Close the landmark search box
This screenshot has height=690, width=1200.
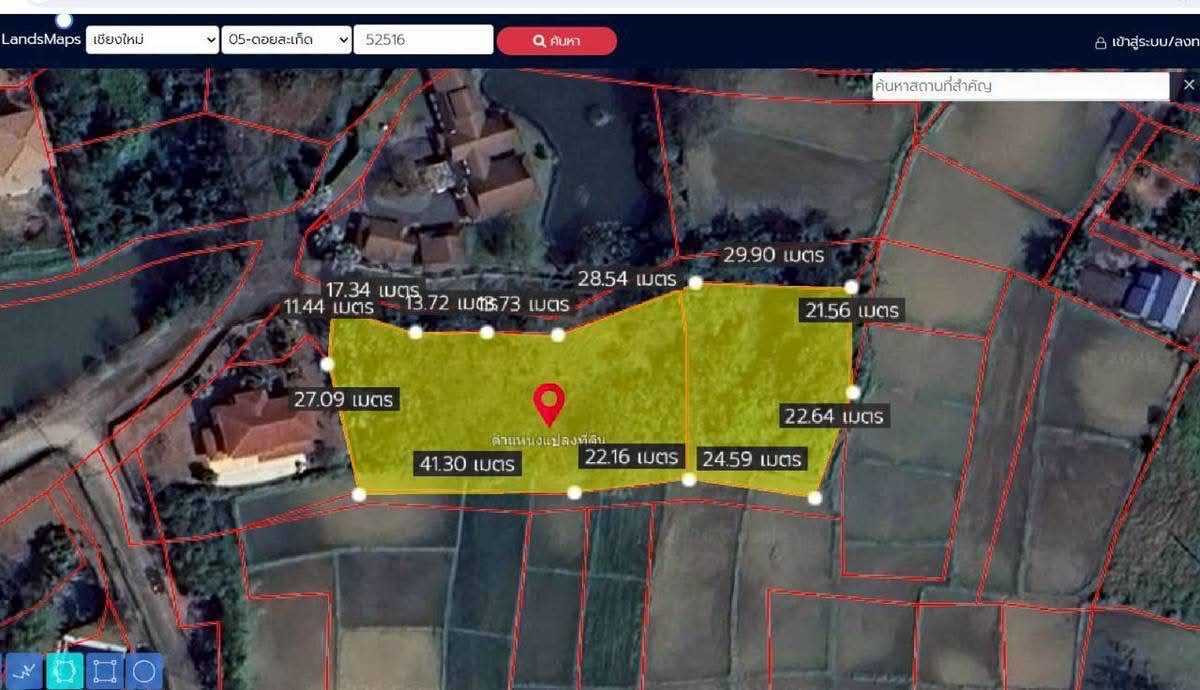(x=1188, y=85)
